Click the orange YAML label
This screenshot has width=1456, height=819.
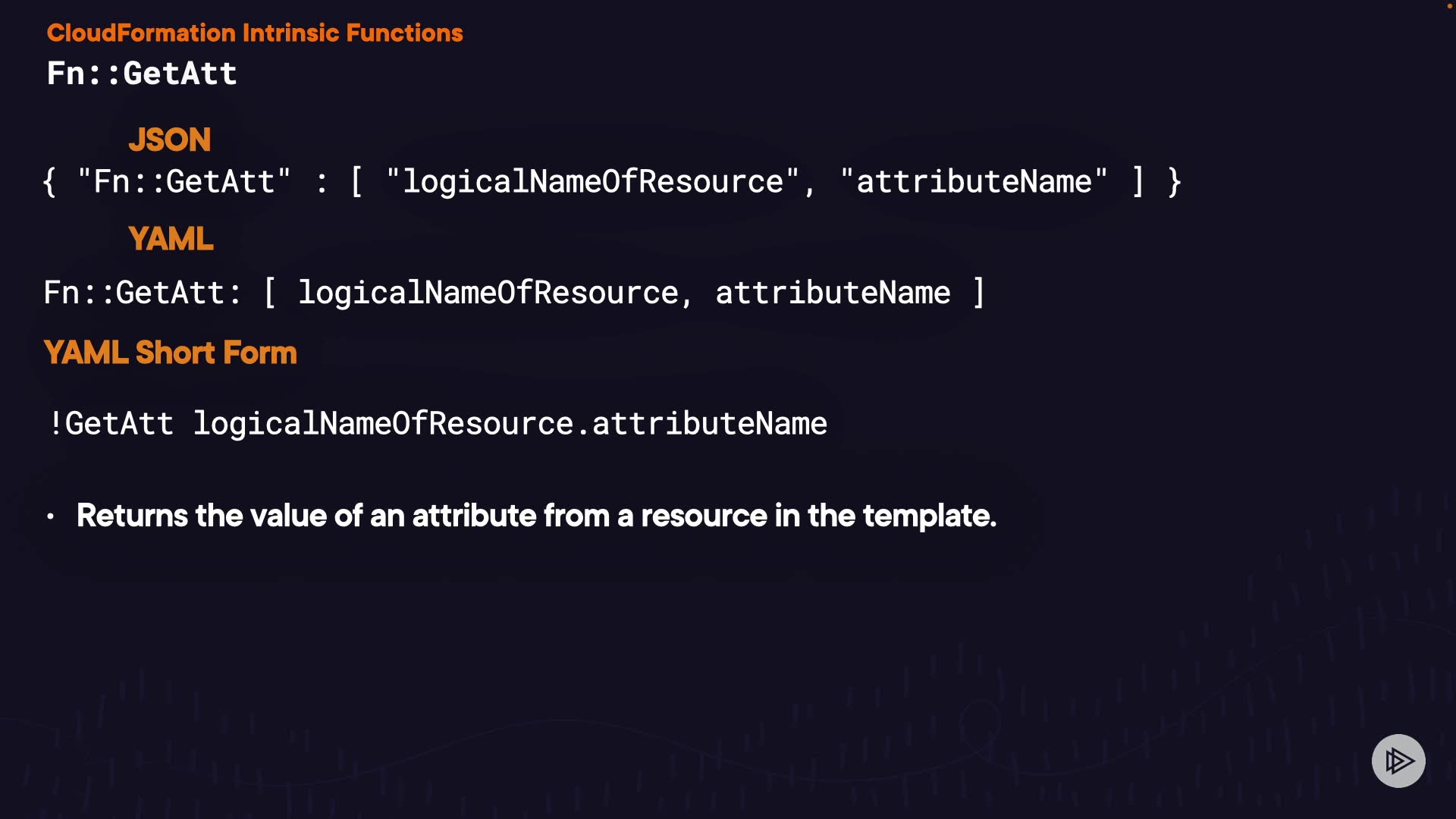[x=171, y=239]
